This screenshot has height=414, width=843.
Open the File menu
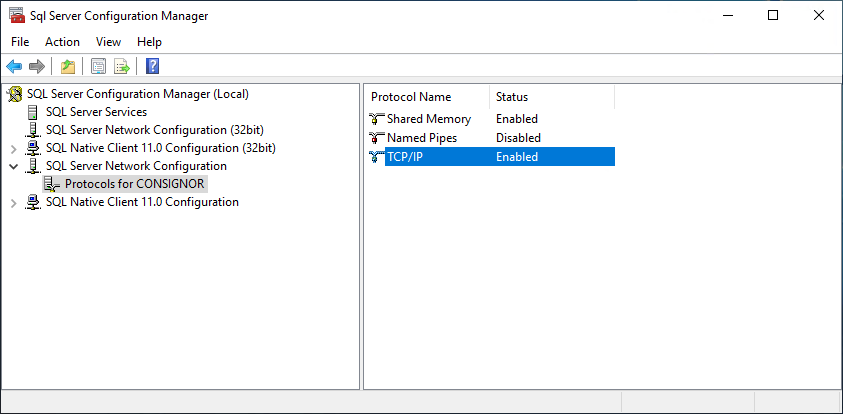[x=21, y=42]
